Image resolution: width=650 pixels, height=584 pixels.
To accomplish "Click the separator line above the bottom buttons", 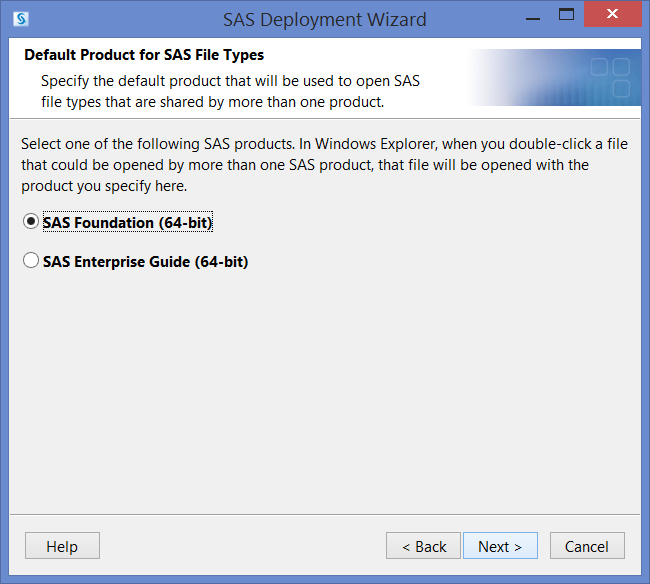I will pos(325,514).
